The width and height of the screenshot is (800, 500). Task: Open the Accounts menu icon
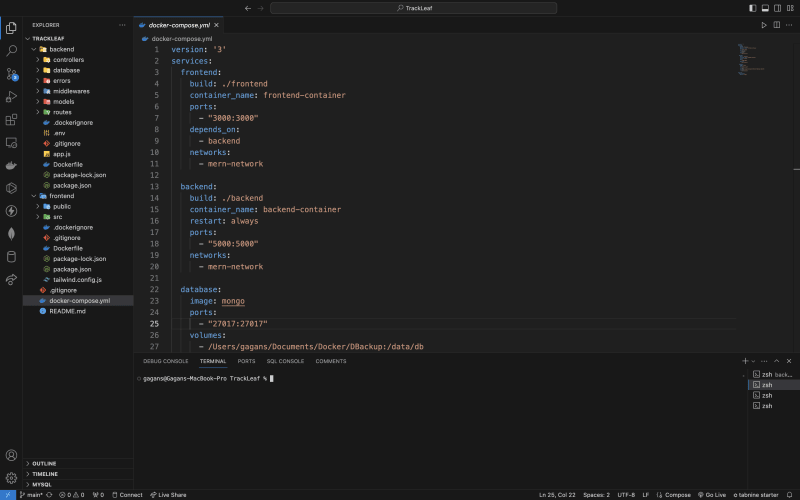(x=11, y=455)
